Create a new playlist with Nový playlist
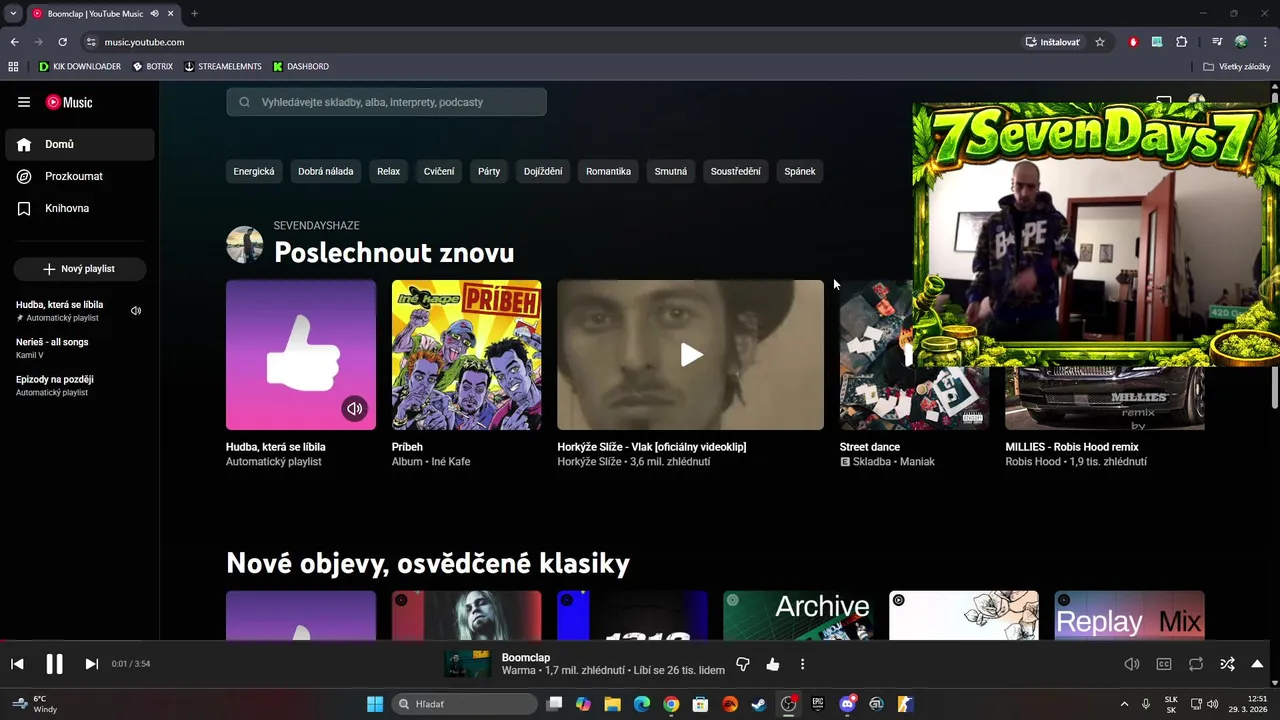The height and width of the screenshot is (720, 1280). pos(80,269)
